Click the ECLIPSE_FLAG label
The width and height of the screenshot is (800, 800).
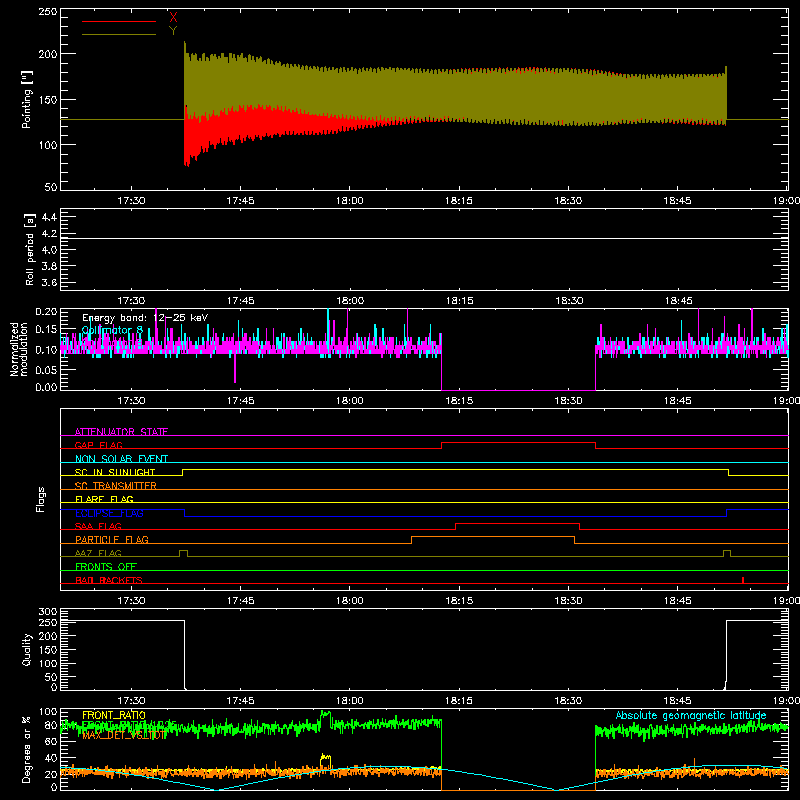(109, 513)
